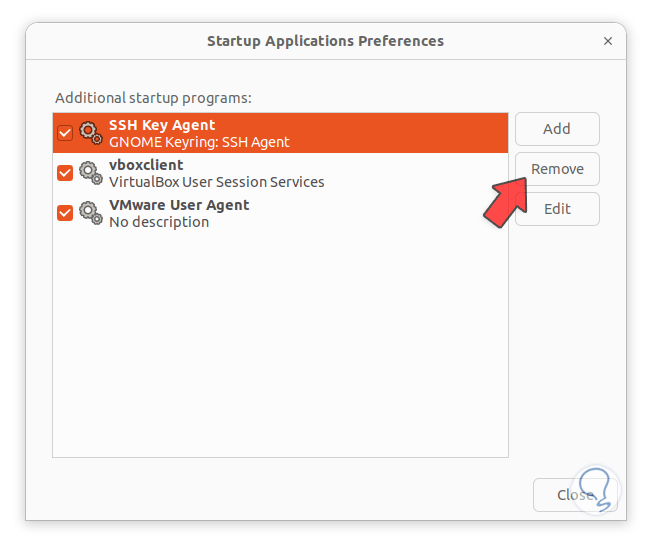Open the Edit button for selected entry
Viewport: 652px width, 549px height.
557,209
